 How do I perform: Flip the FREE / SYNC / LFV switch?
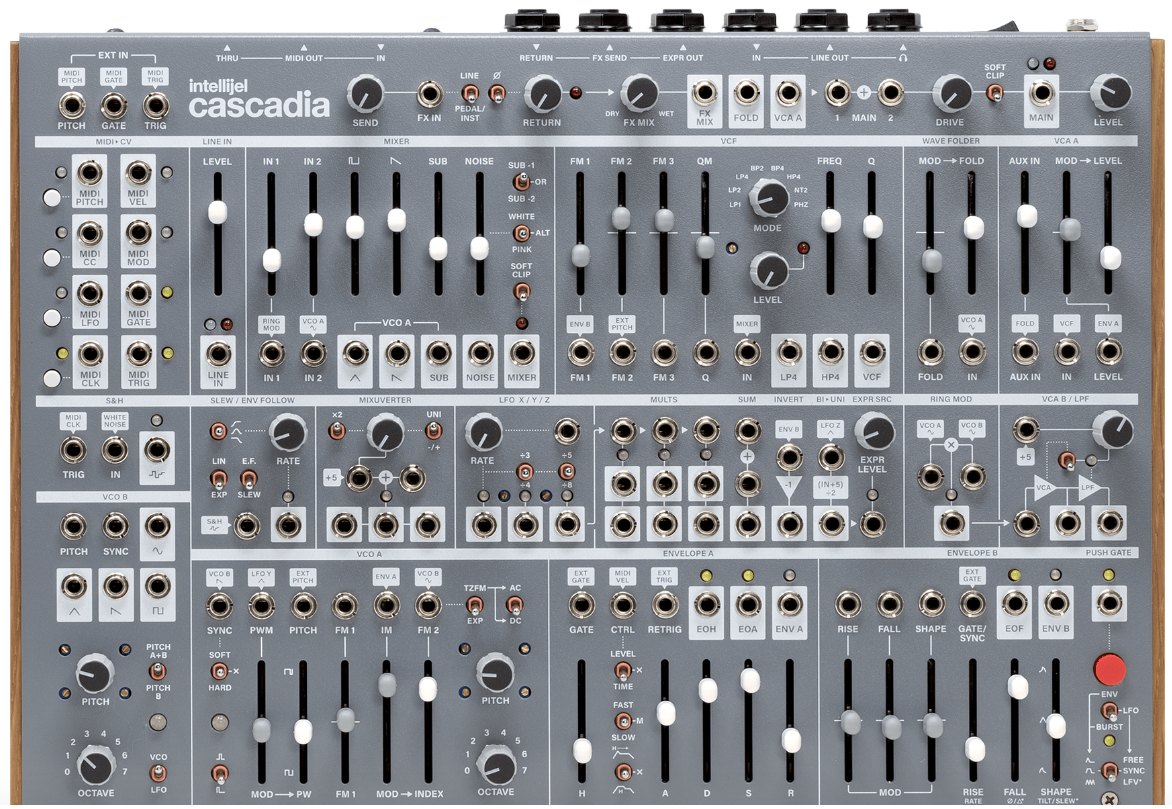pos(1109,770)
